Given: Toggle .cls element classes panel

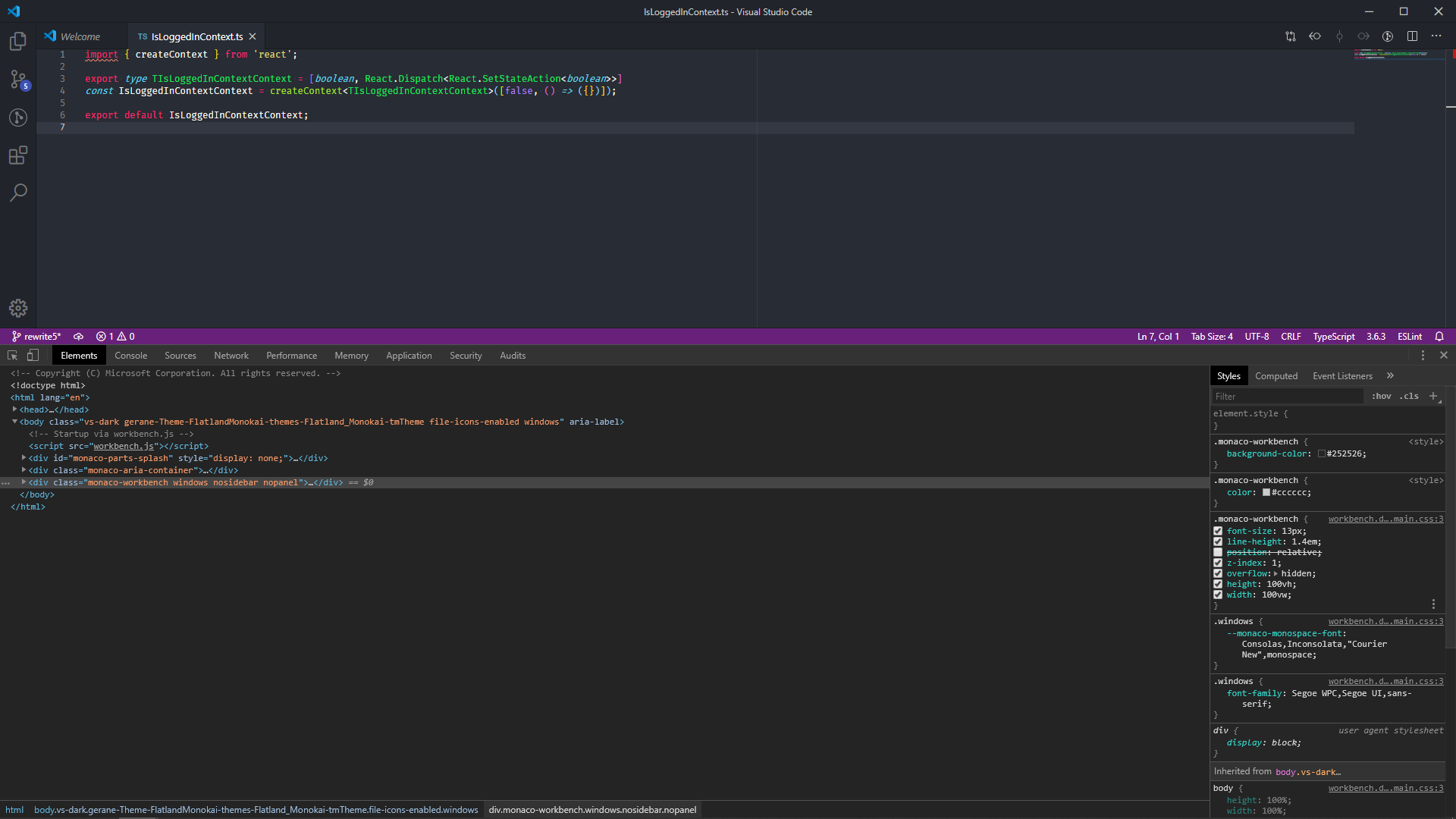Looking at the screenshot, I should point(1409,396).
